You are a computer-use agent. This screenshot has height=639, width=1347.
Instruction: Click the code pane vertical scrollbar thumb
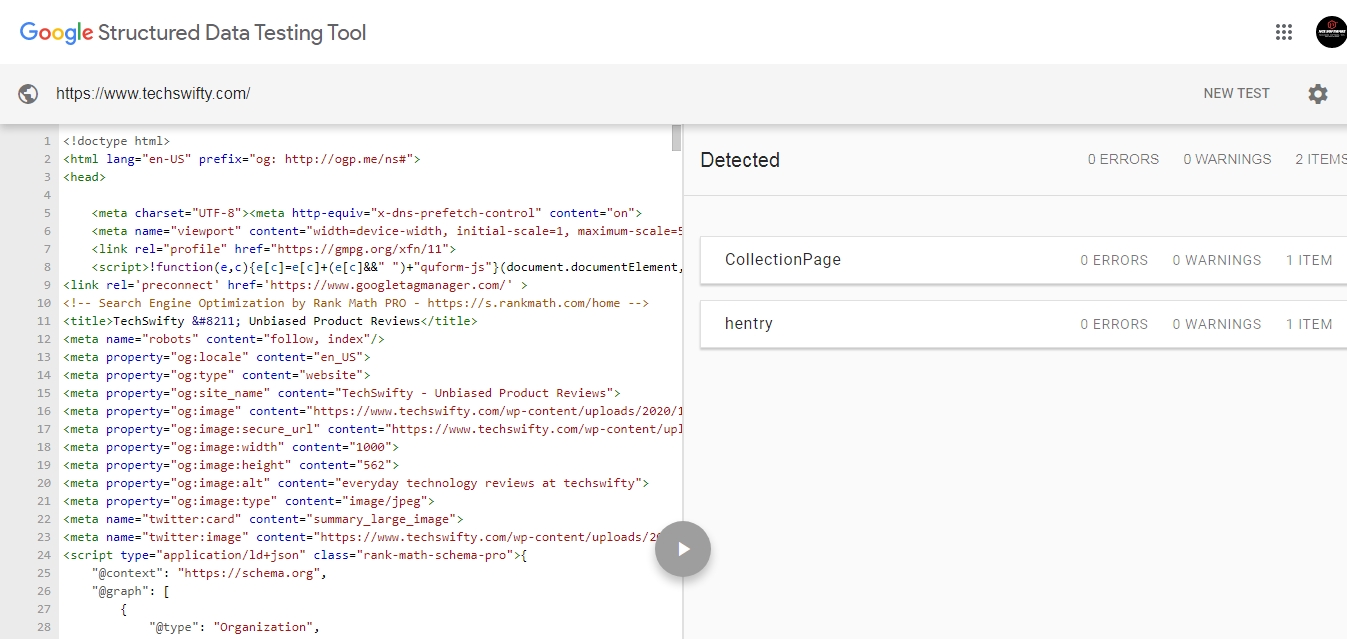(x=676, y=138)
